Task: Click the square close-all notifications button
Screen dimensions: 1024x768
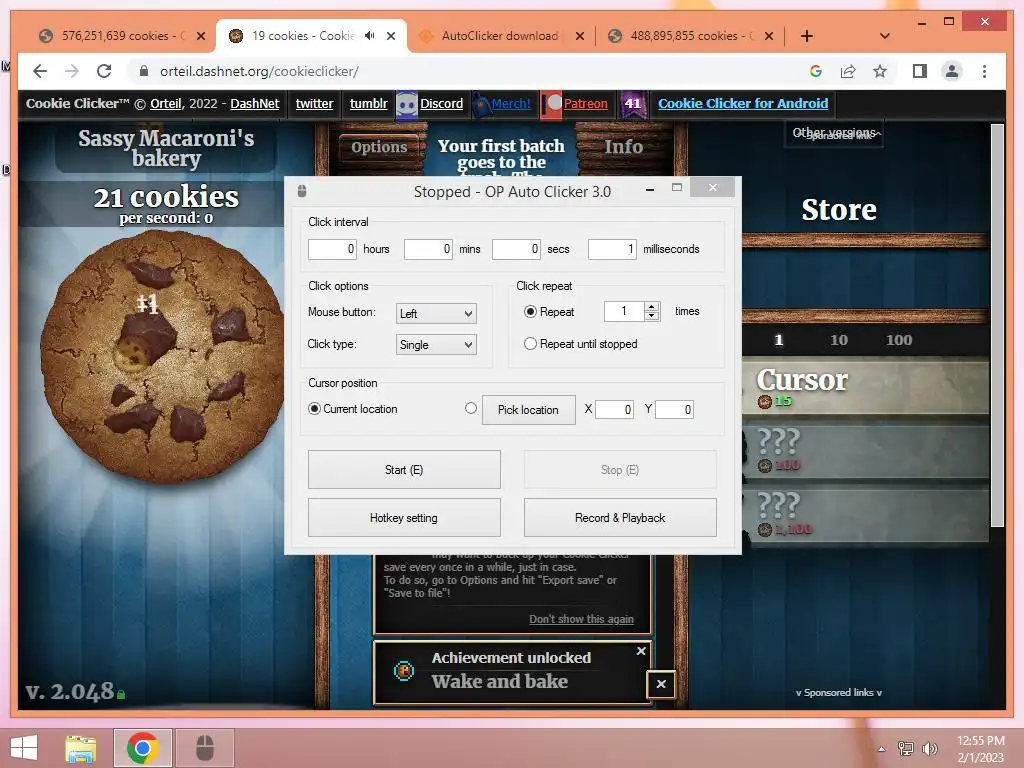Action: pyautogui.click(x=661, y=684)
